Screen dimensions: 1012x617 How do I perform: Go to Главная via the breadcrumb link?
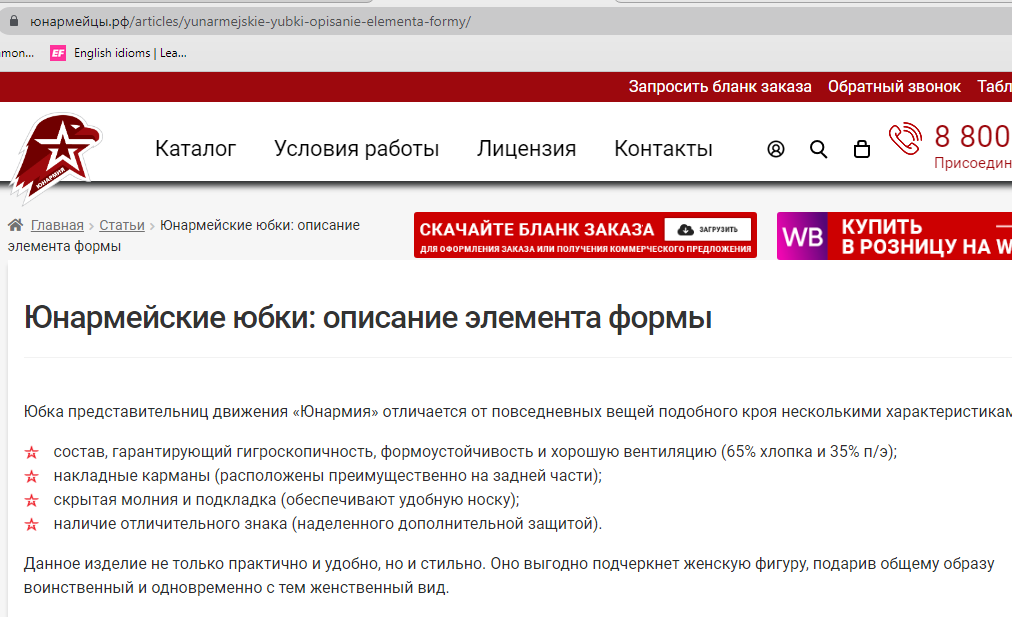point(56,225)
